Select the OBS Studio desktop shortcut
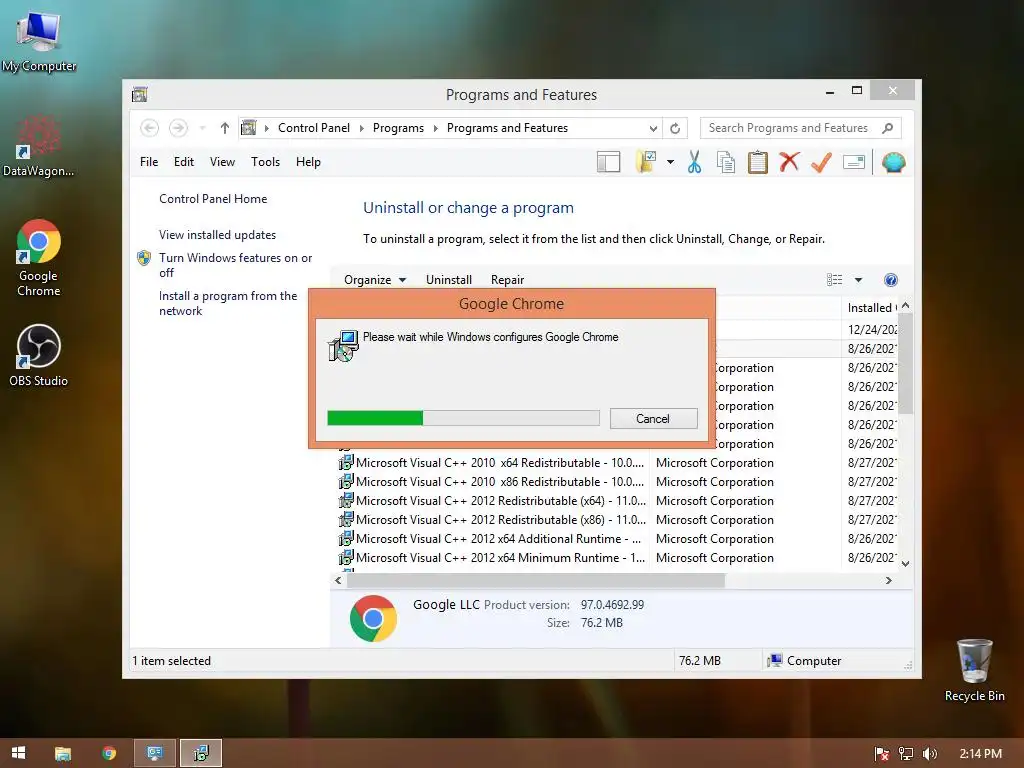Viewport: 1024px width, 768px height. coord(39,356)
